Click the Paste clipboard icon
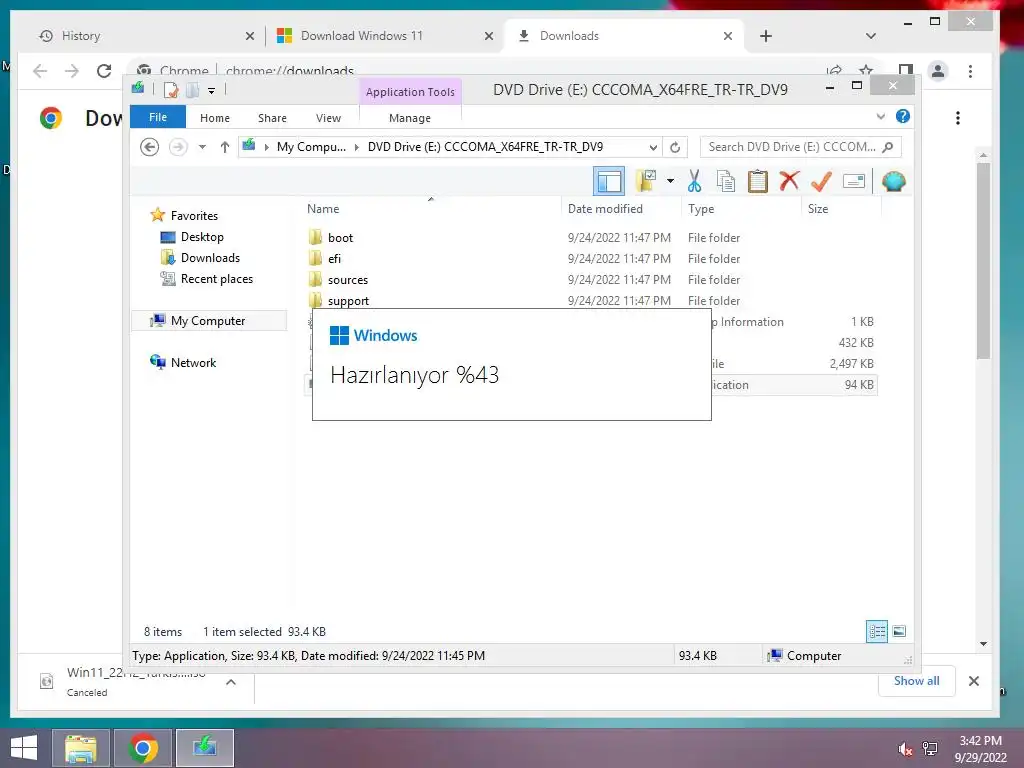 pyautogui.click(x=758, y=181)
